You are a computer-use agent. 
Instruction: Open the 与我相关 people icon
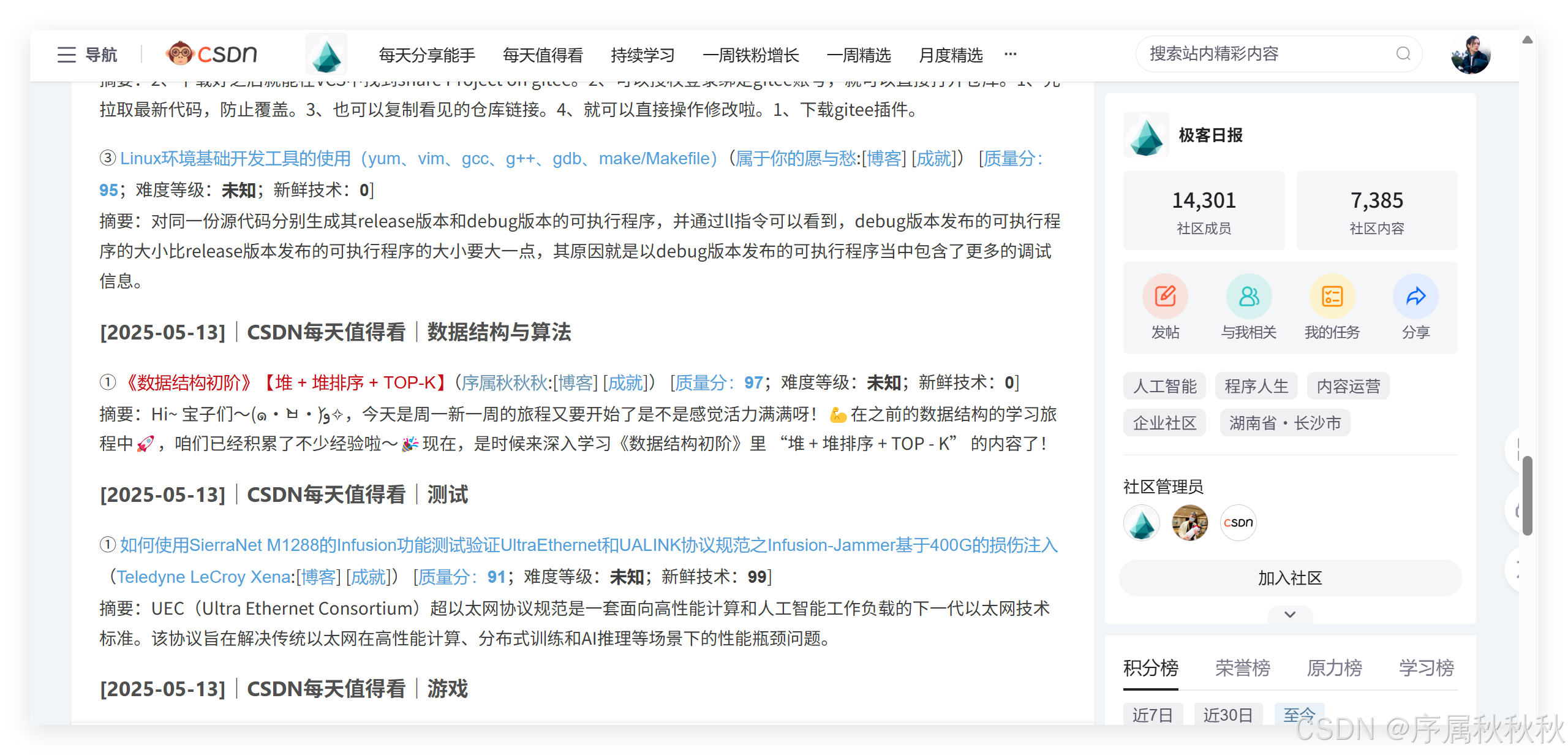tap(1248, 297)
